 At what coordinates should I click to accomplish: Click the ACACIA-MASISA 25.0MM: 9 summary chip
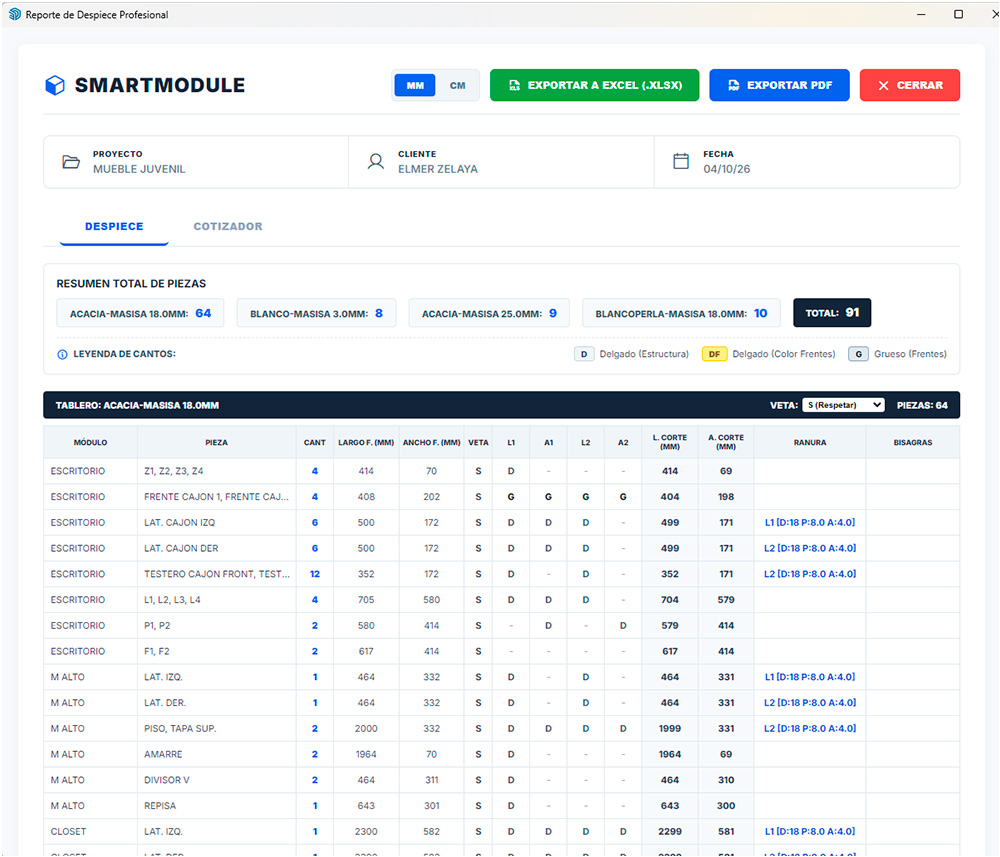pyautogui.click(x=489, y=313)
